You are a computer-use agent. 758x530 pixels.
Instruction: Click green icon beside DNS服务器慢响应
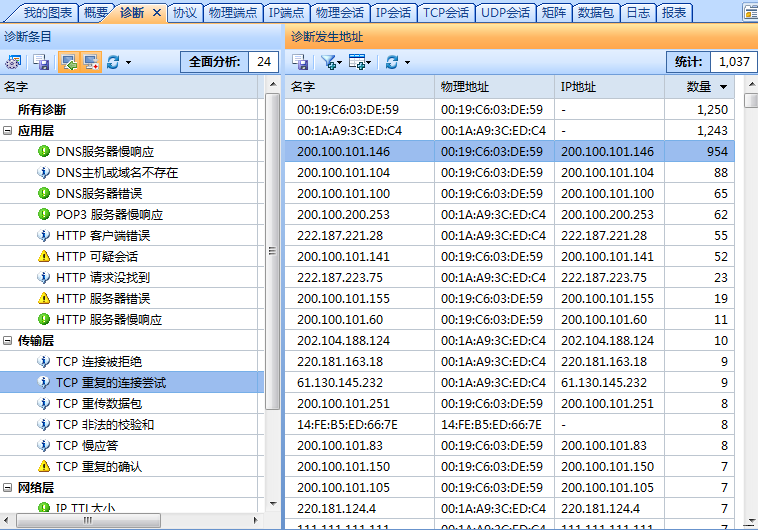tap(43, 151)
